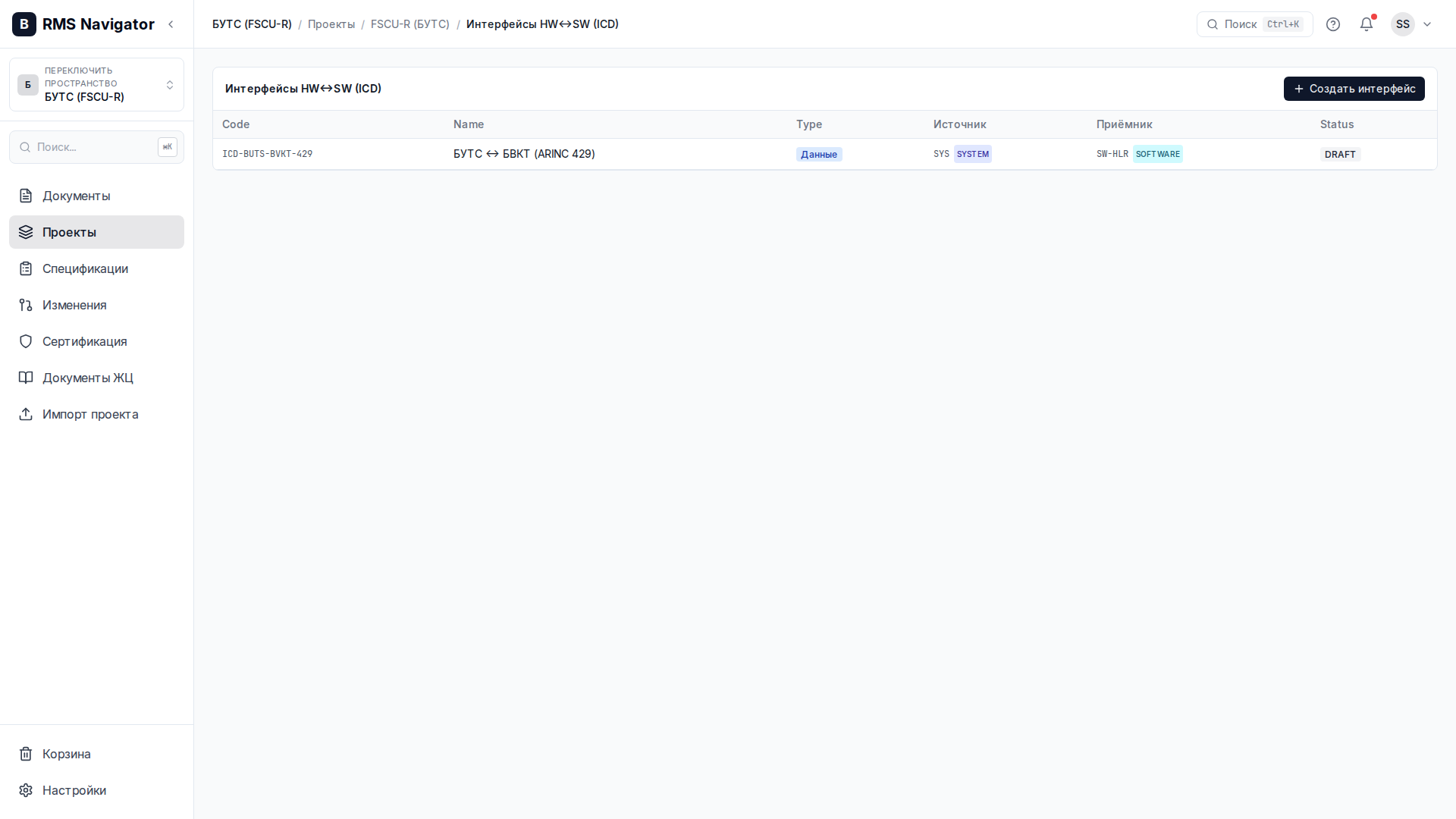Click the Проекты breadcrumb link
Image resolution: width=1456 pixels, height=819 pixels.
click(331, 24)
